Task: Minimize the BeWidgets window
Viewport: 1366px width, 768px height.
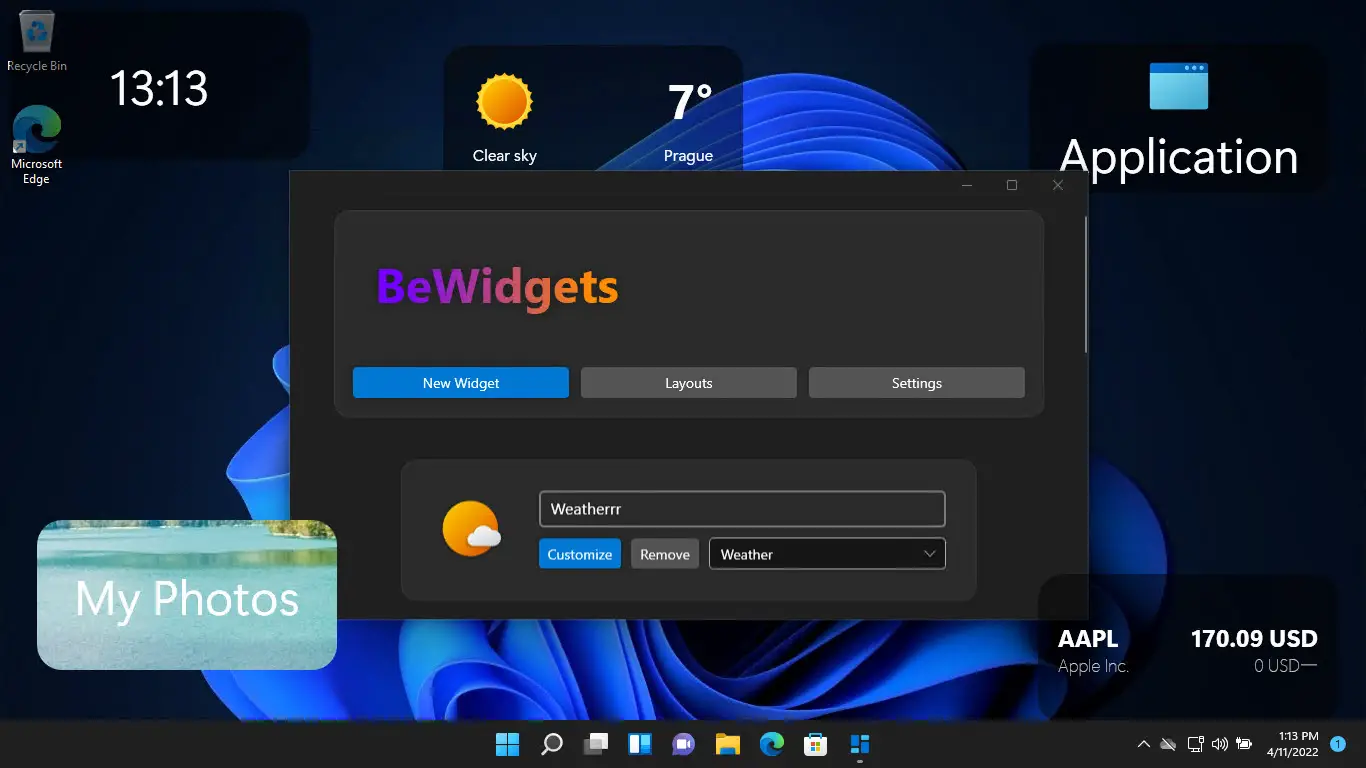Action: click(967, 185)
